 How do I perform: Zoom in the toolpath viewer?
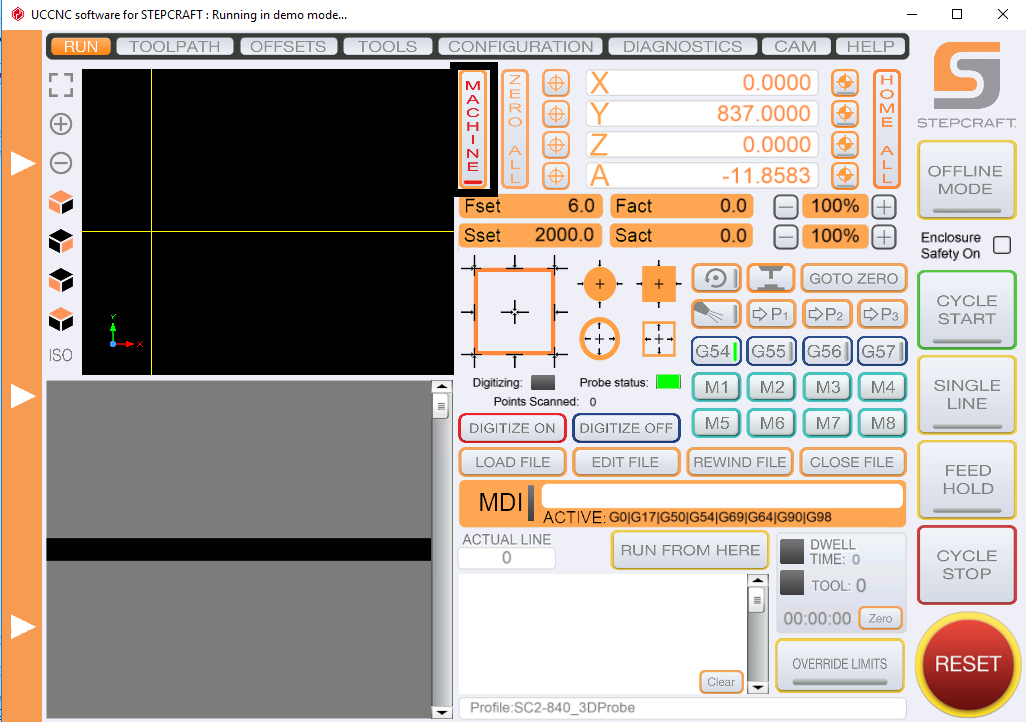[61, 124]
